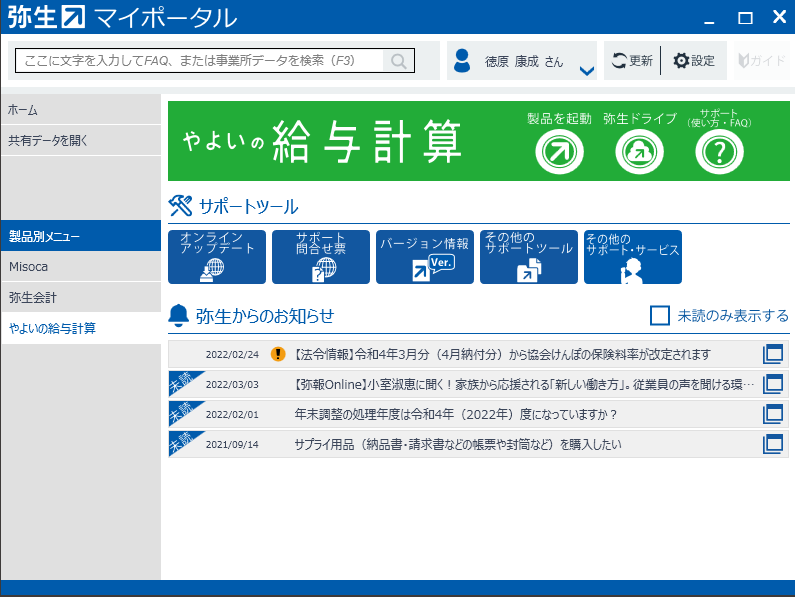
Task: Select Misoca in the sidebar
Action: point(81,267)
